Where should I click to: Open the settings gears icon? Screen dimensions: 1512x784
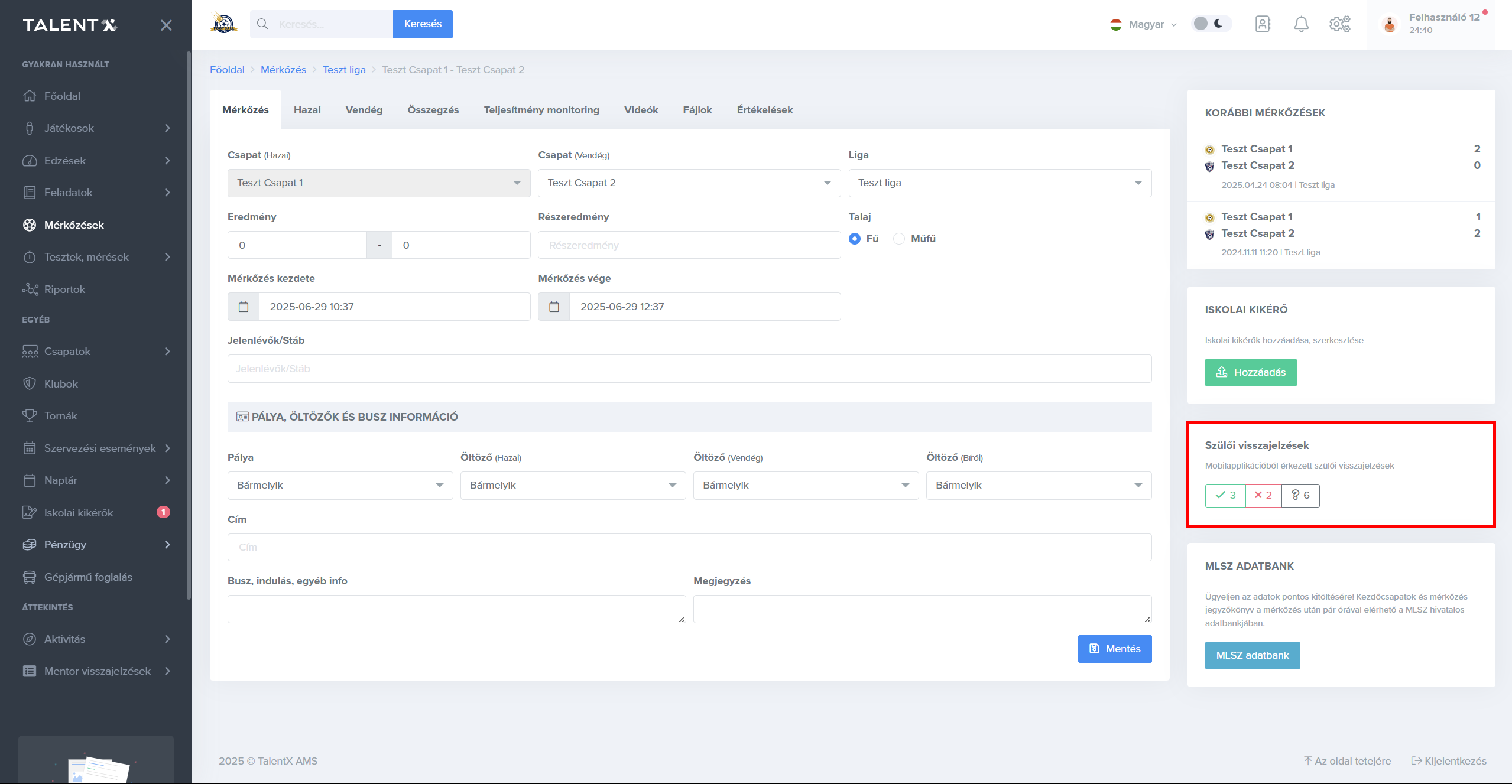1339,24
